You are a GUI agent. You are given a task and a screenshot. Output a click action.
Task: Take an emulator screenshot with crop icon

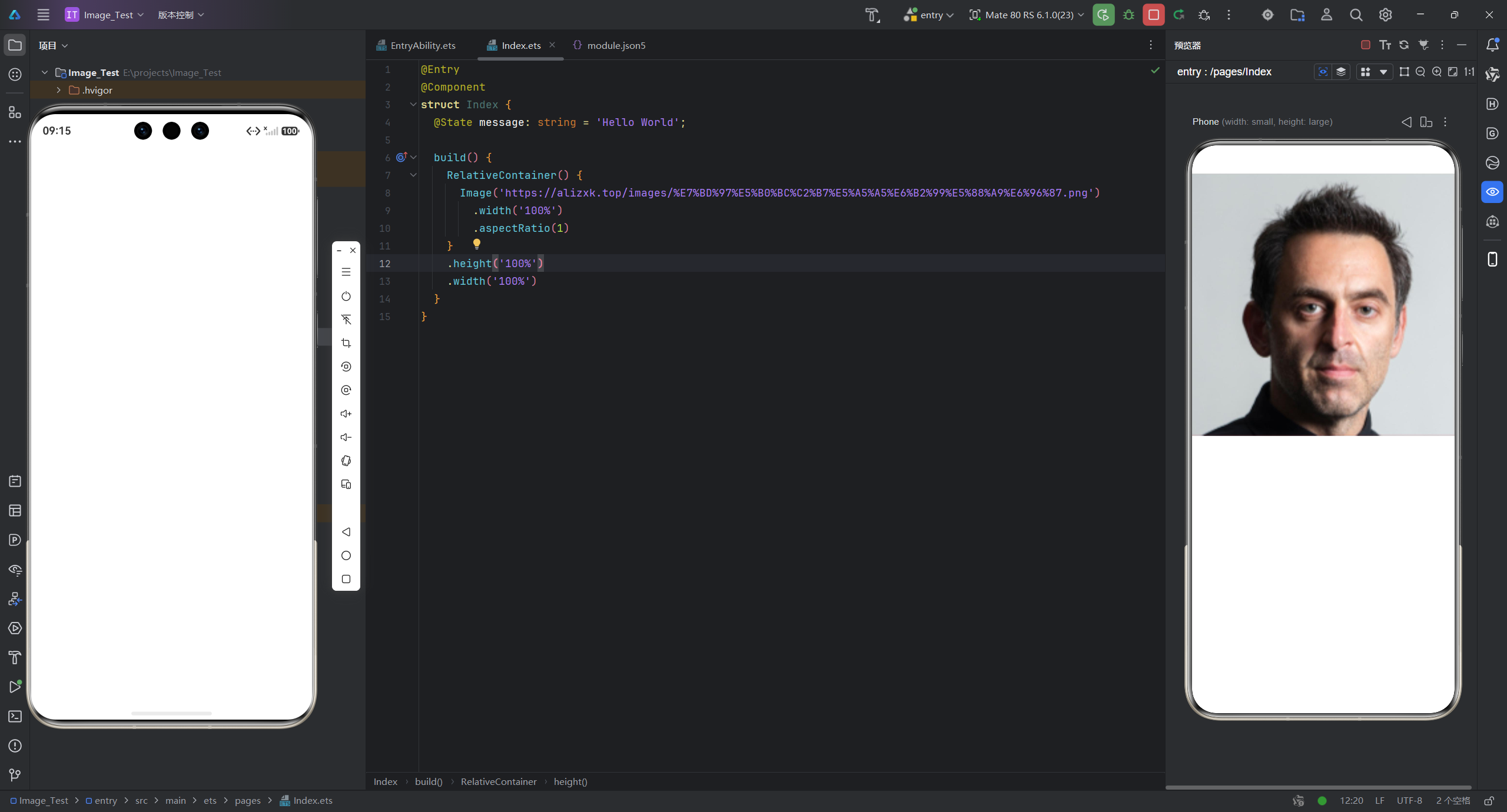pos(346,343)
